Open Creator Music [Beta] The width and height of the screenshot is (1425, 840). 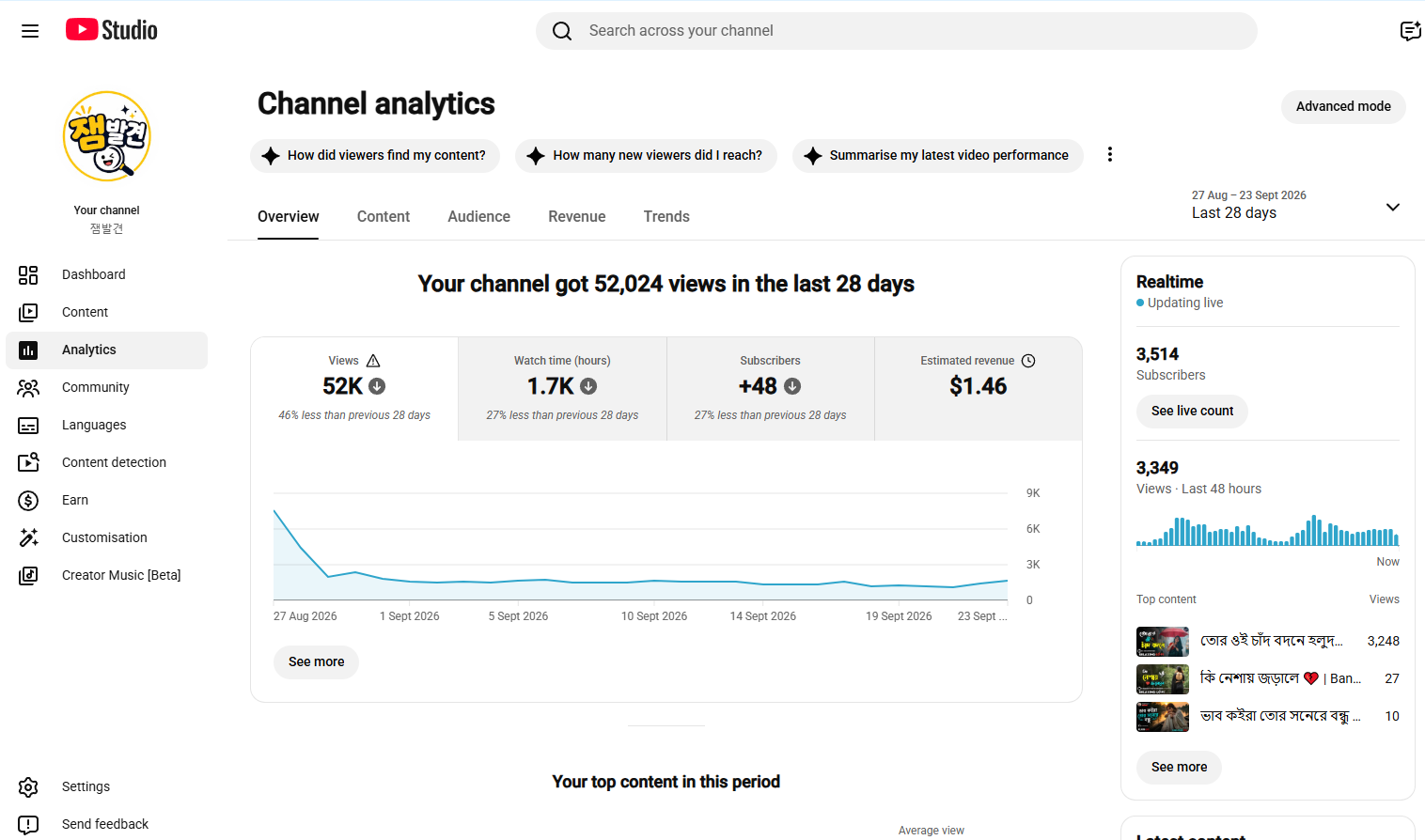click(x=106, y=575)
